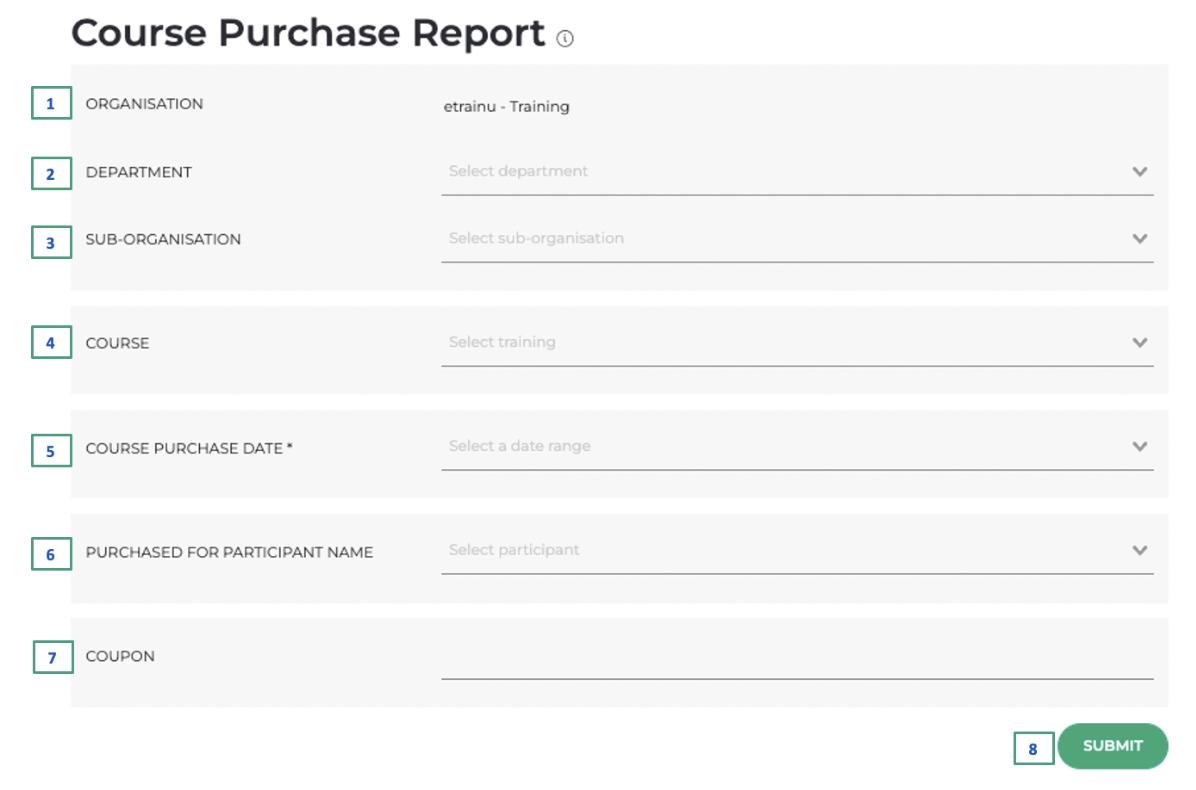Viewport: 1196px width, 790px height.
Task: Expand the participant name dropdown arrow
Action: click(1139, 550)
